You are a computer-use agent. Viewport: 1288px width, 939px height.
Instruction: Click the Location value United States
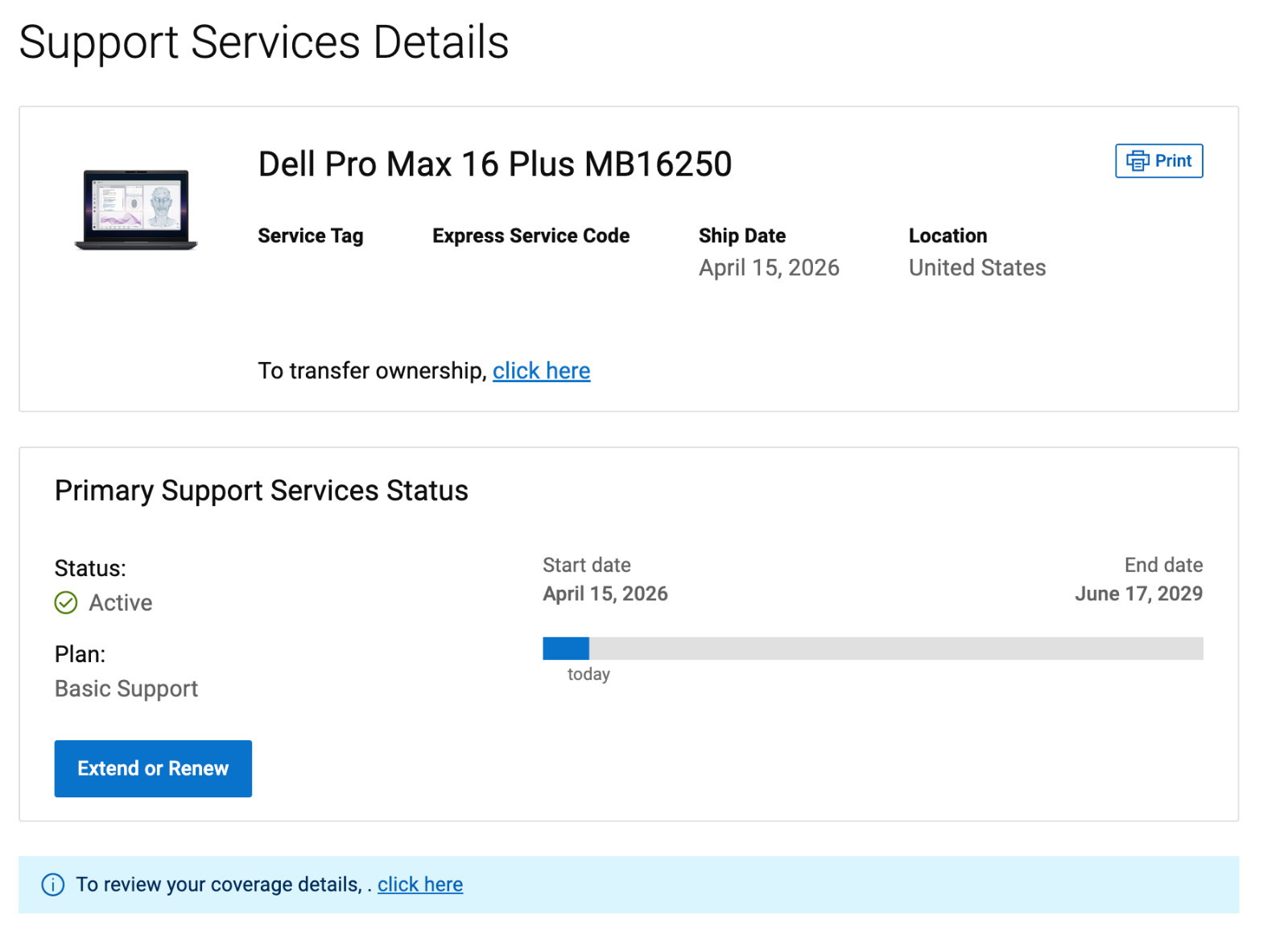977,268
